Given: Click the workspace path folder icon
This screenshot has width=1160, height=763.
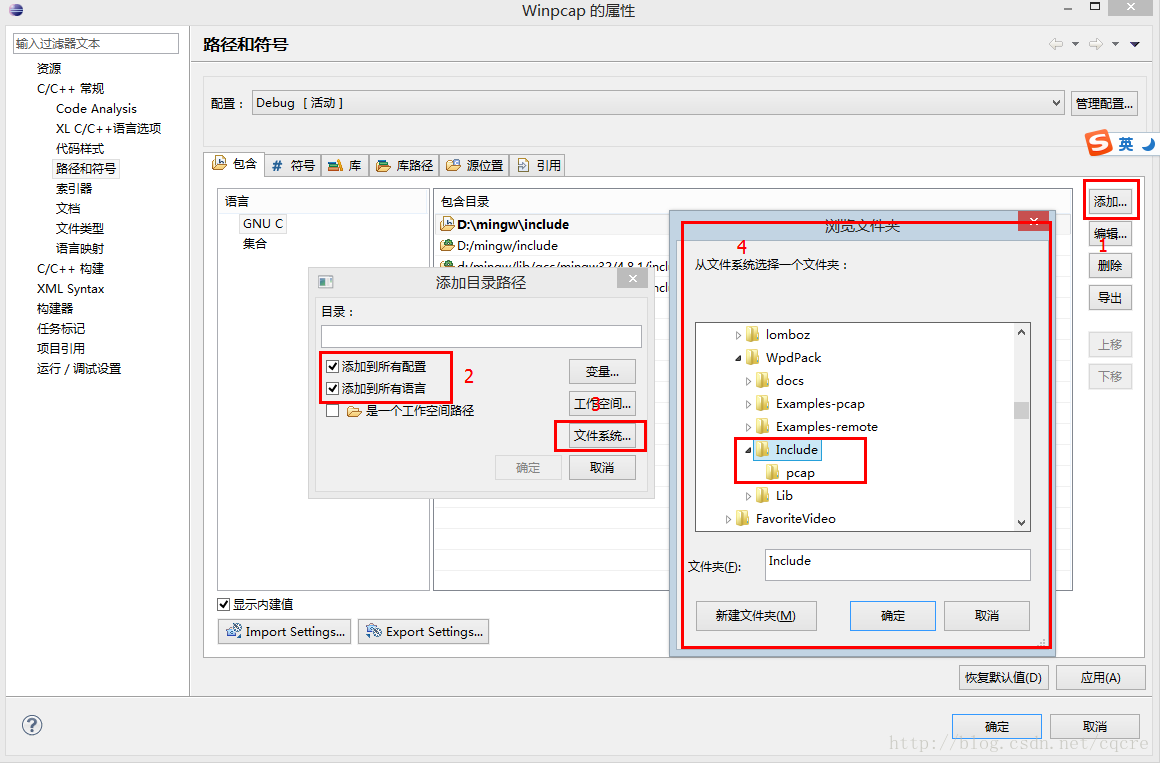Looking at the screenshot, I should (x=354, y=411).
